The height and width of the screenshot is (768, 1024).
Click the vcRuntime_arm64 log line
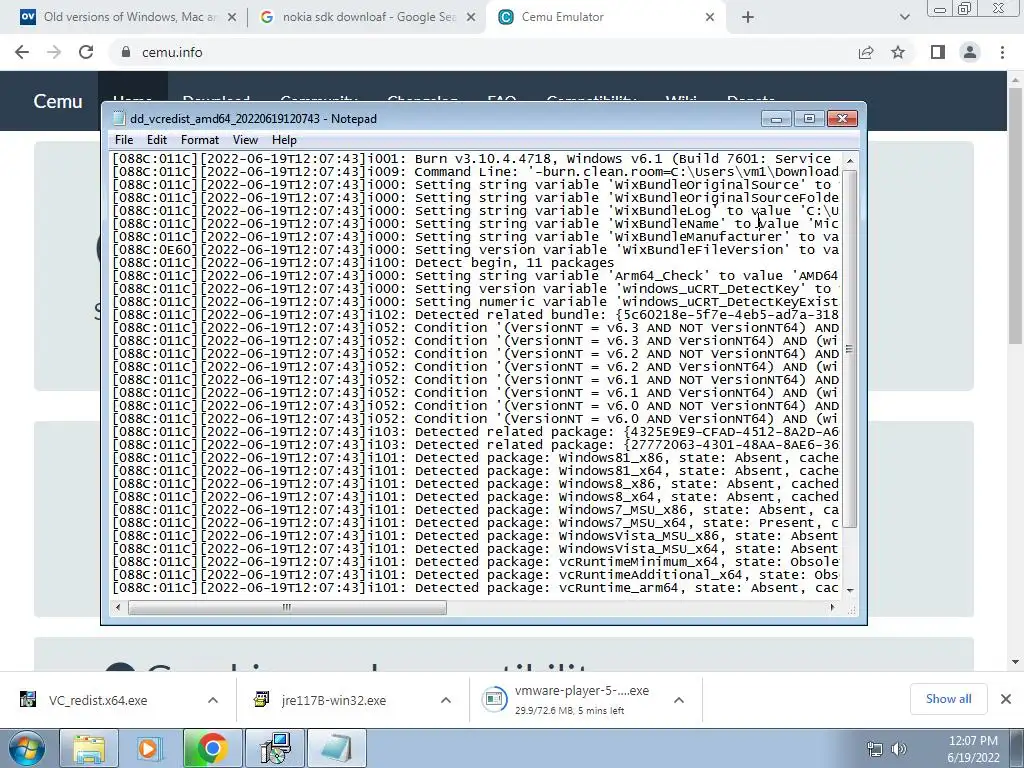pyautogui.click(x=475, y=588)
